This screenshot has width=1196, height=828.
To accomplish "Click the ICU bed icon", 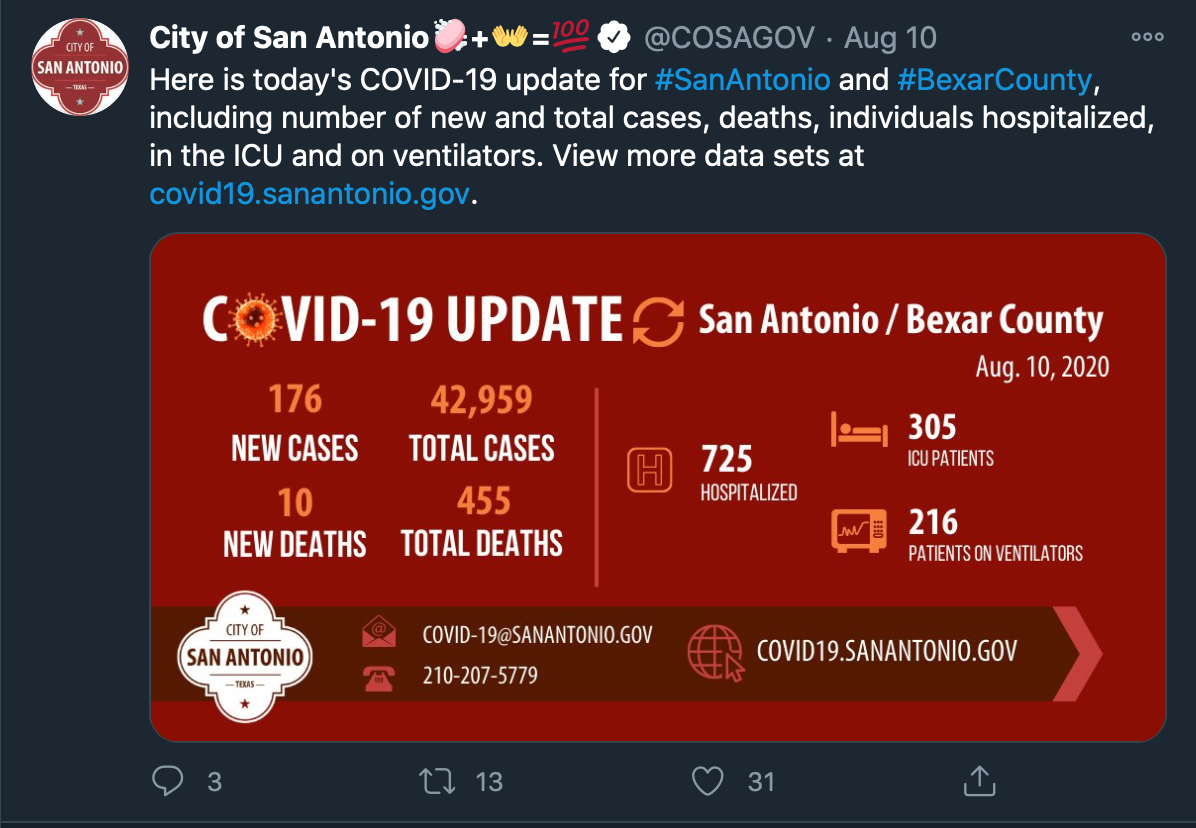I will [859, 432].
